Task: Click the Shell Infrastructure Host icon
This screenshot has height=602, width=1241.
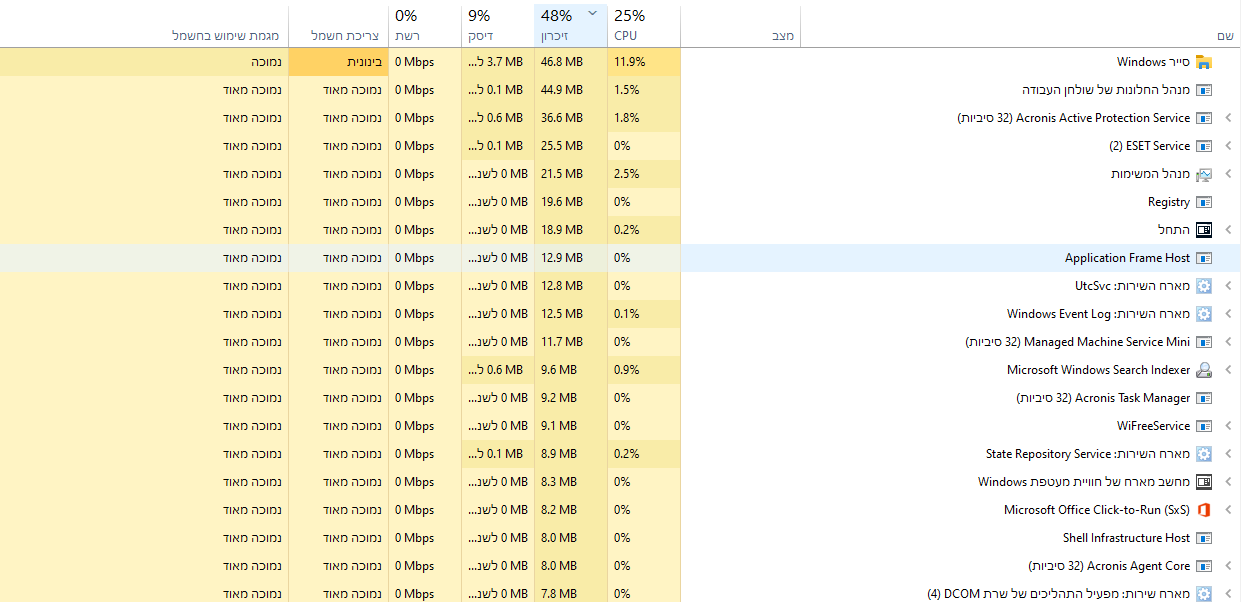Action: click(x=1204, y=538)
